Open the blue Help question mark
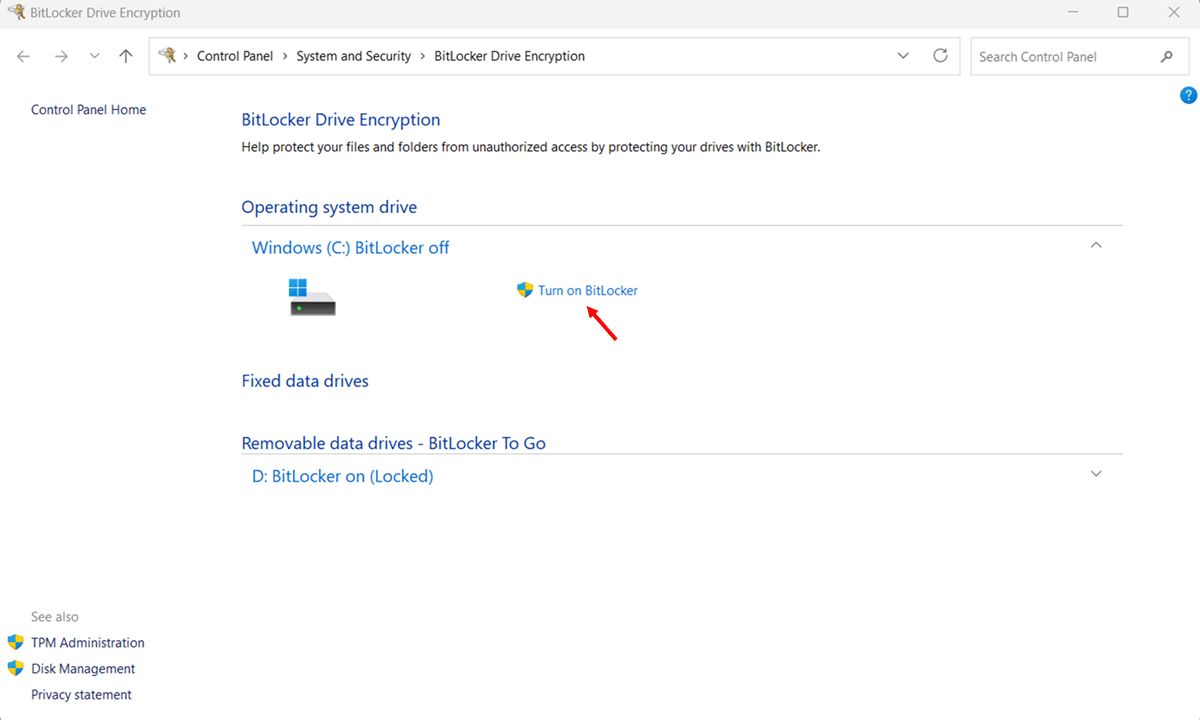Image resolution: width=1200 pixels, height=720 pixels. pos(1188,96)
